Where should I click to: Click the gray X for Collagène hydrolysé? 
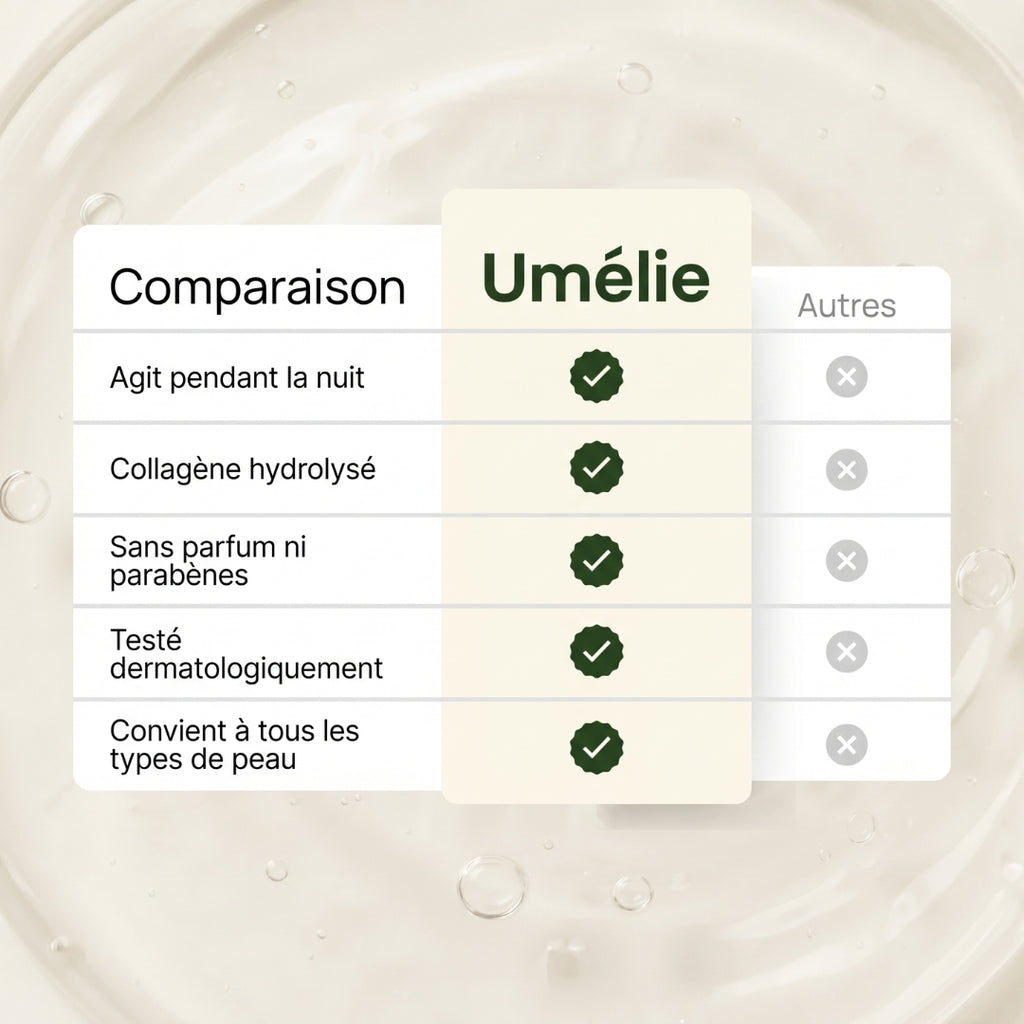[846, 470]
